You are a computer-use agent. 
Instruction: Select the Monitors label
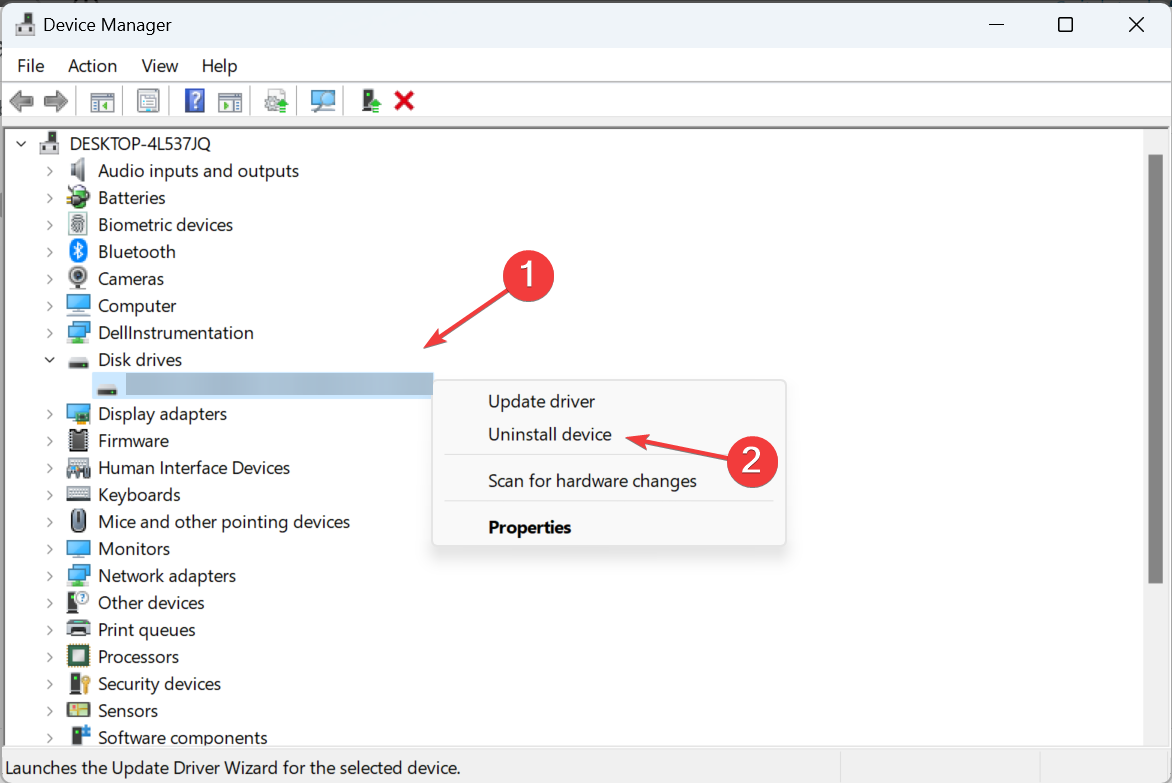pyautogui.click(x=134, y=548)
